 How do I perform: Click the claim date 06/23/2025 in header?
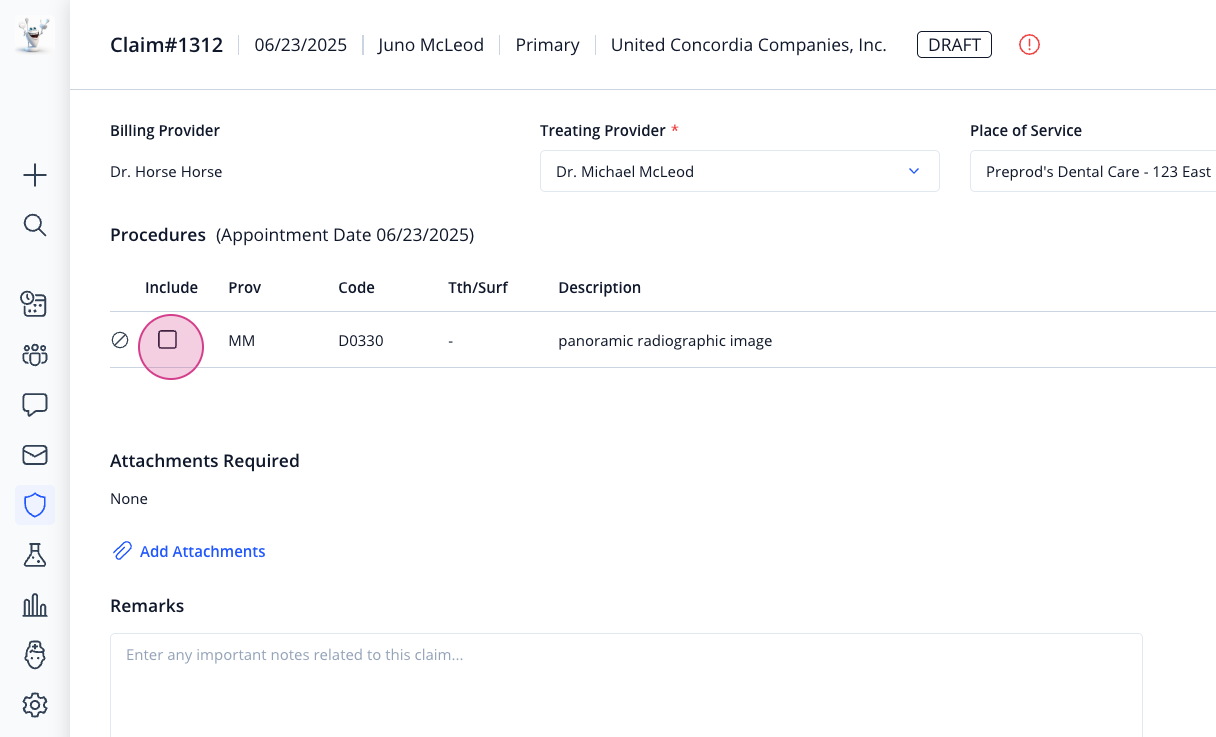click(x=301, y=45)
